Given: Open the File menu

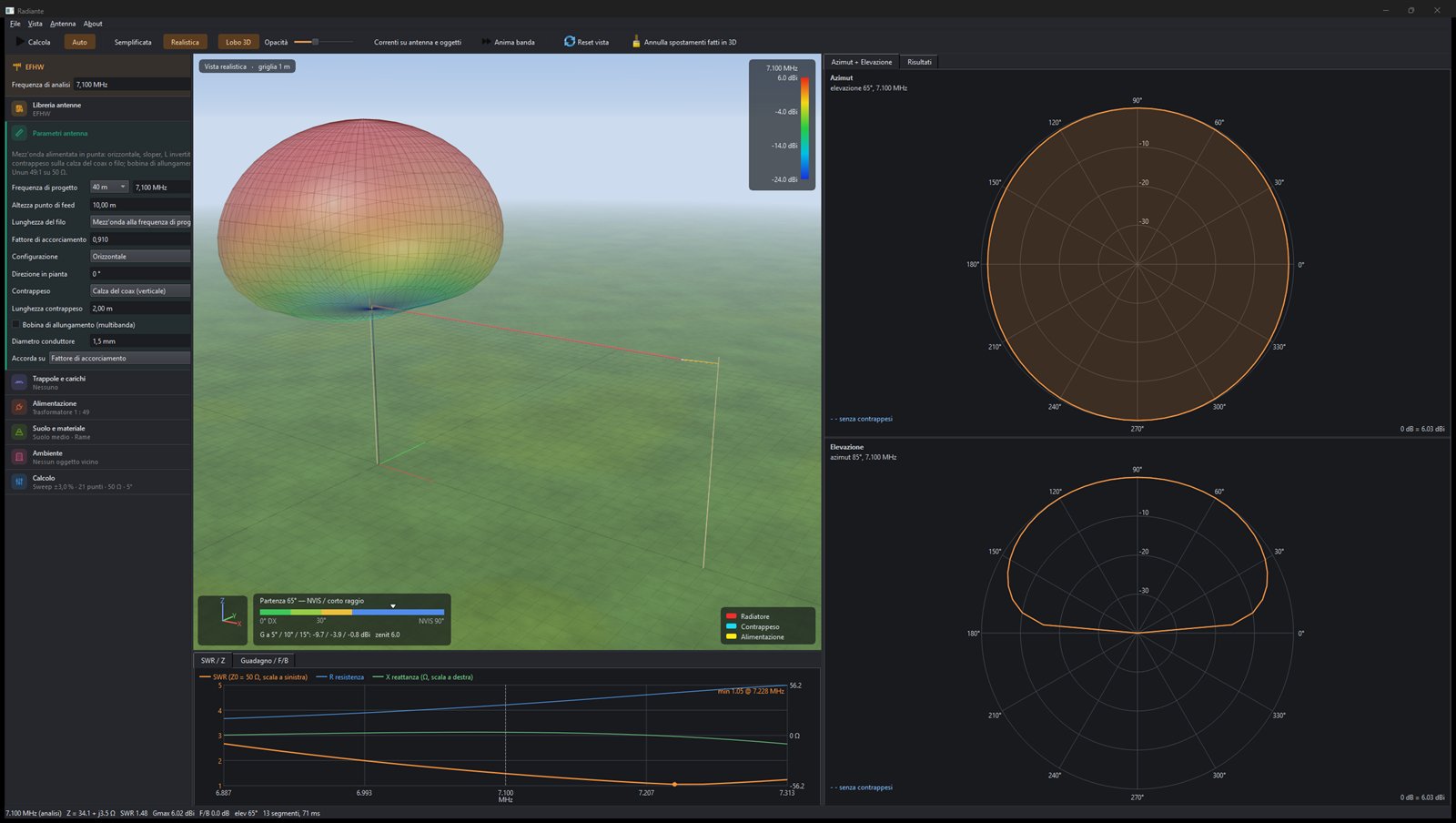Looking at the screenshot, I should point(15,24).
